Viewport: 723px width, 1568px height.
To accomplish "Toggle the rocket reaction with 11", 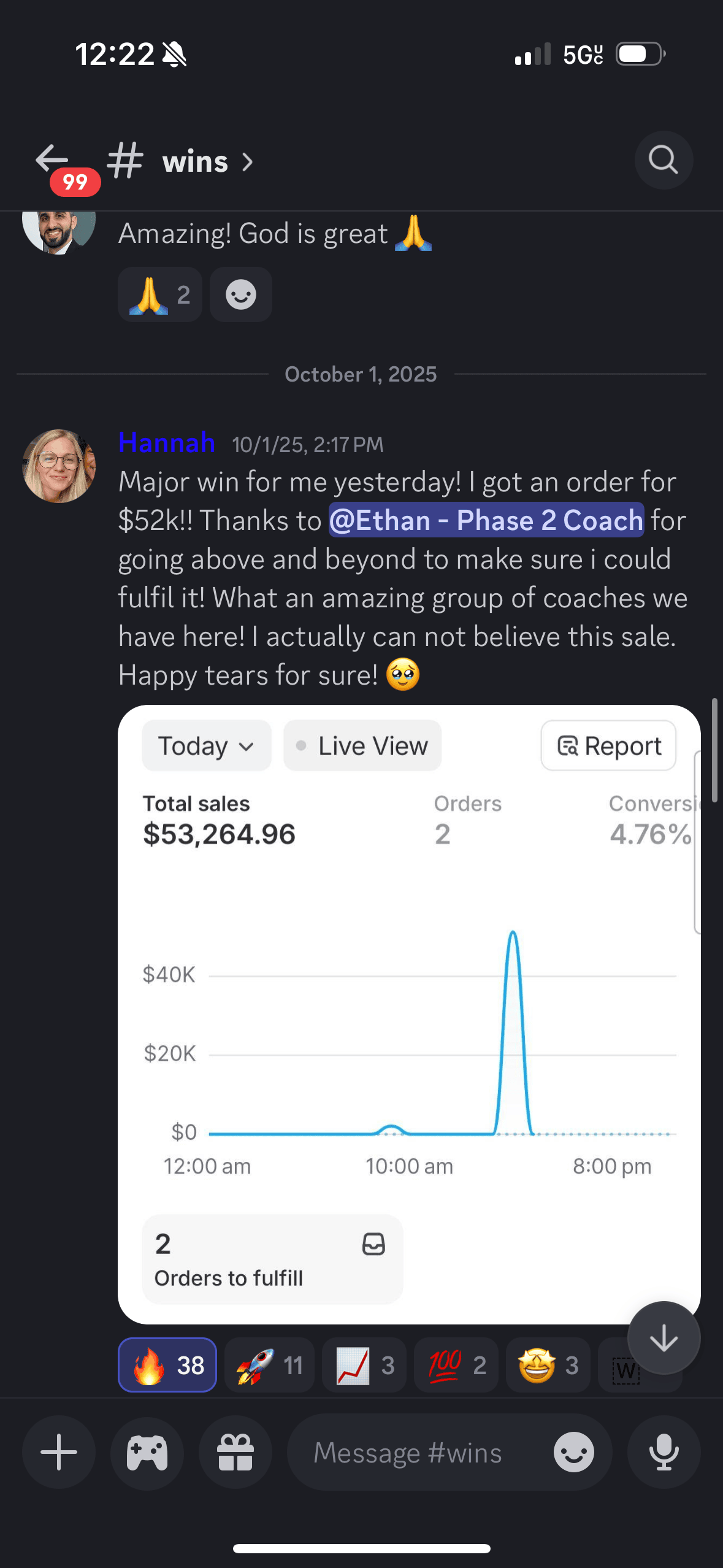I will pyautogui.click(x=269, y=1365).
